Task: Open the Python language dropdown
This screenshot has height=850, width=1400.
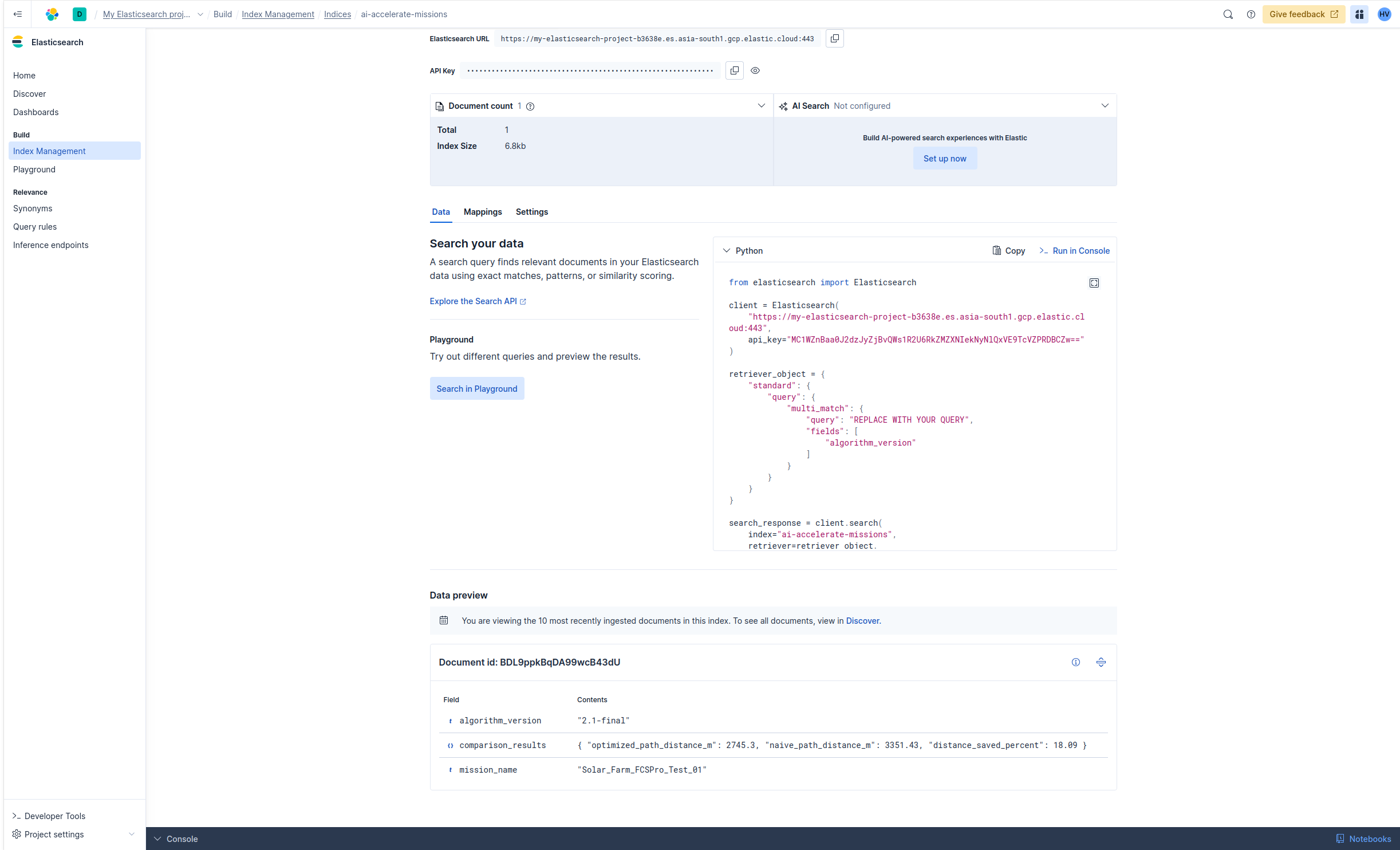Action: tap(743, 251)
